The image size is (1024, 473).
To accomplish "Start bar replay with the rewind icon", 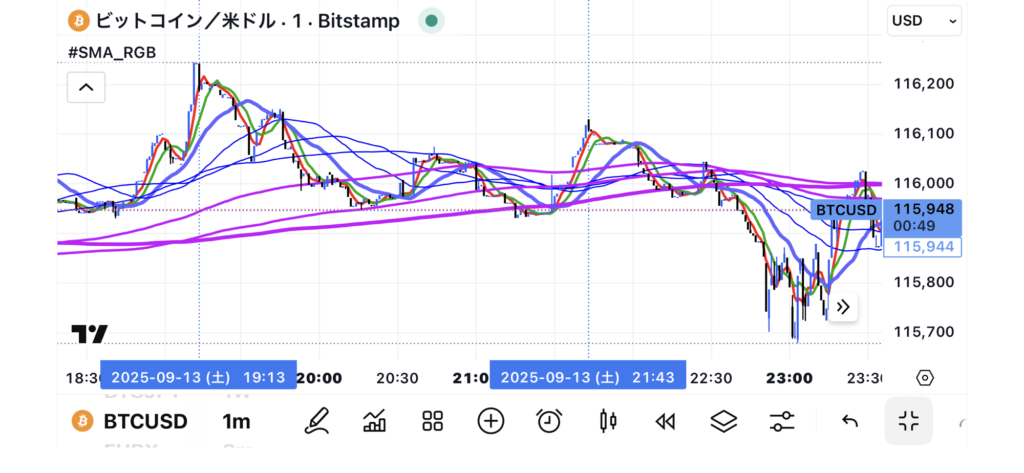I will point(665,421).
